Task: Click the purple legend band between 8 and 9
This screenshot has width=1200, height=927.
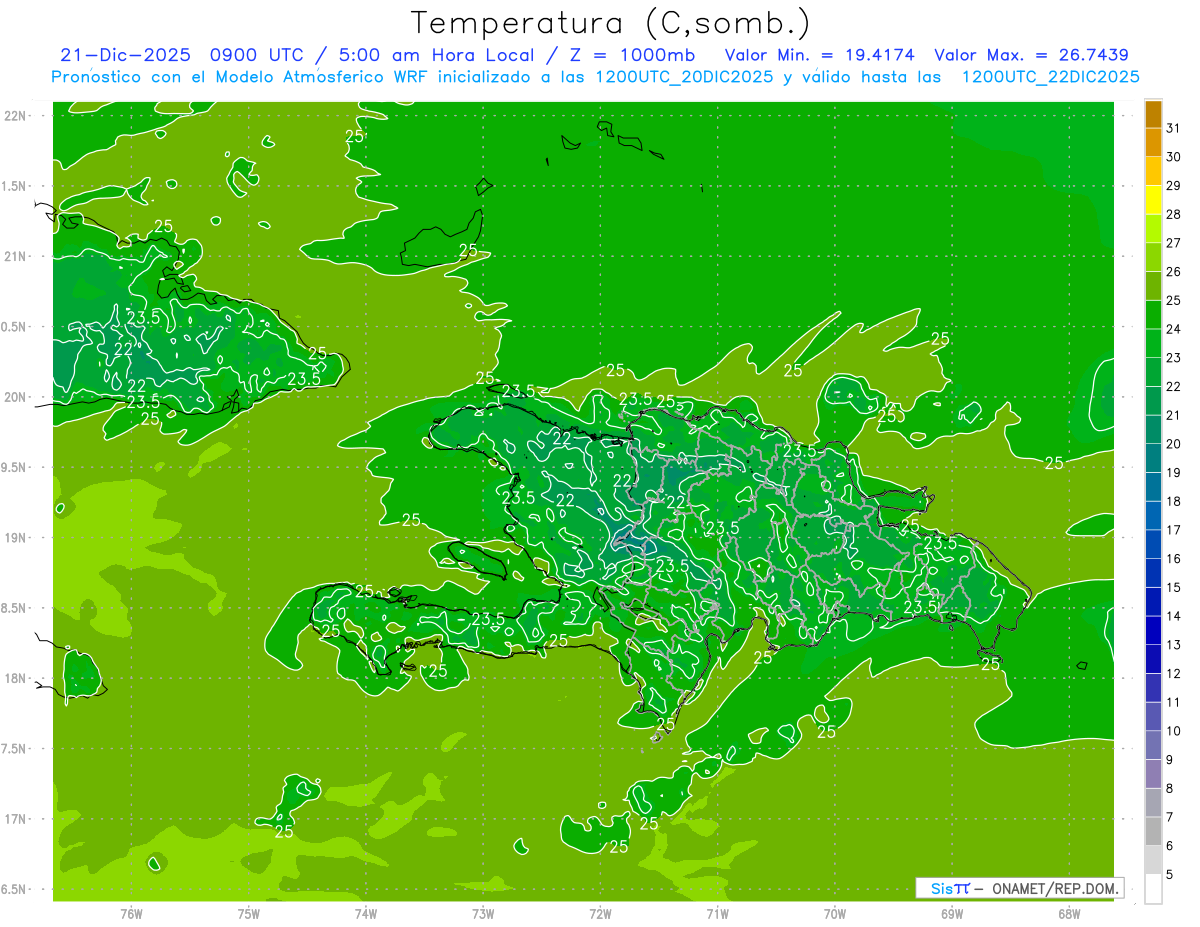Action: (x=1153, y=774)
